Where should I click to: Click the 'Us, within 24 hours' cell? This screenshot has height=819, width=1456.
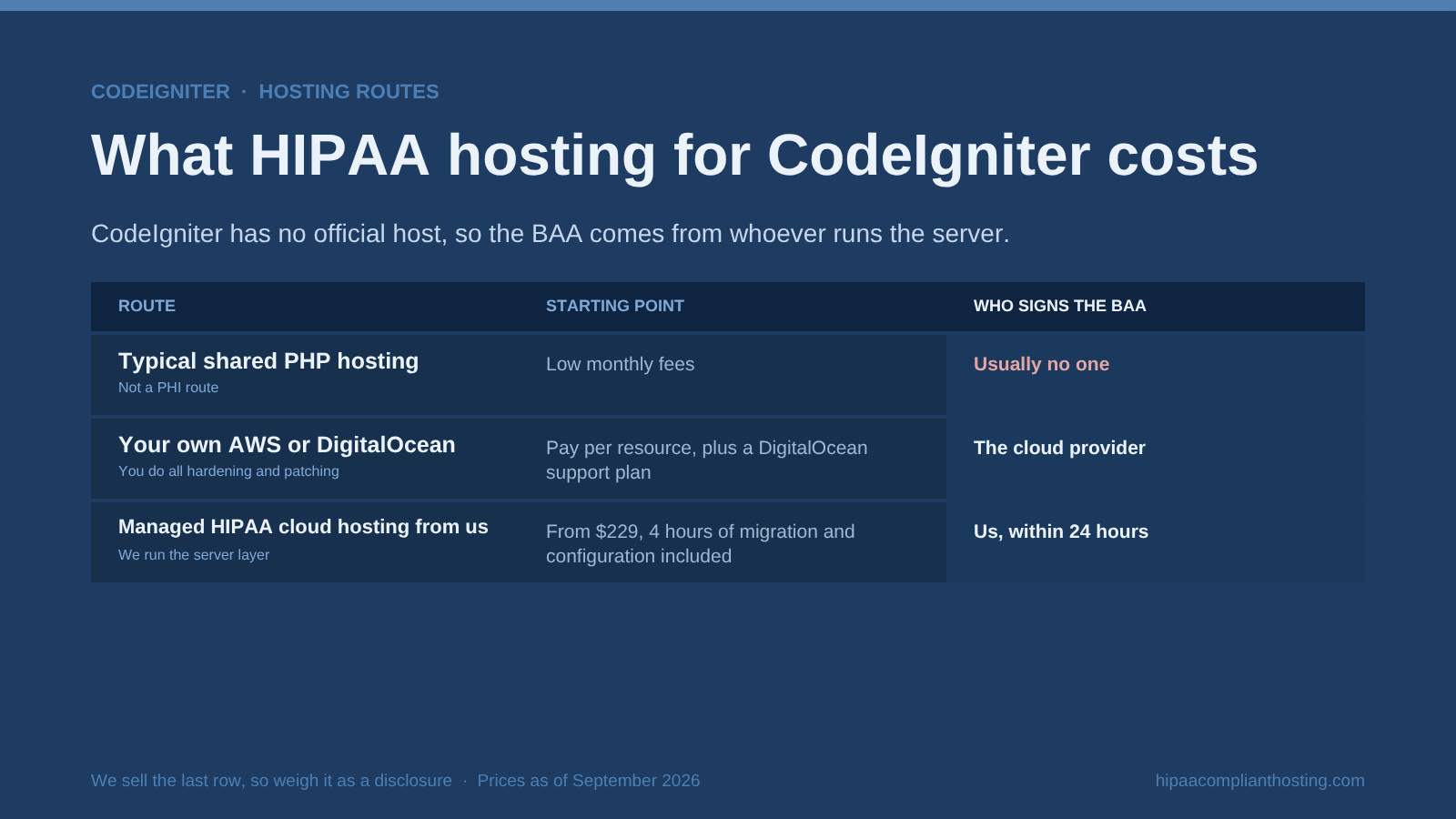1061,531
